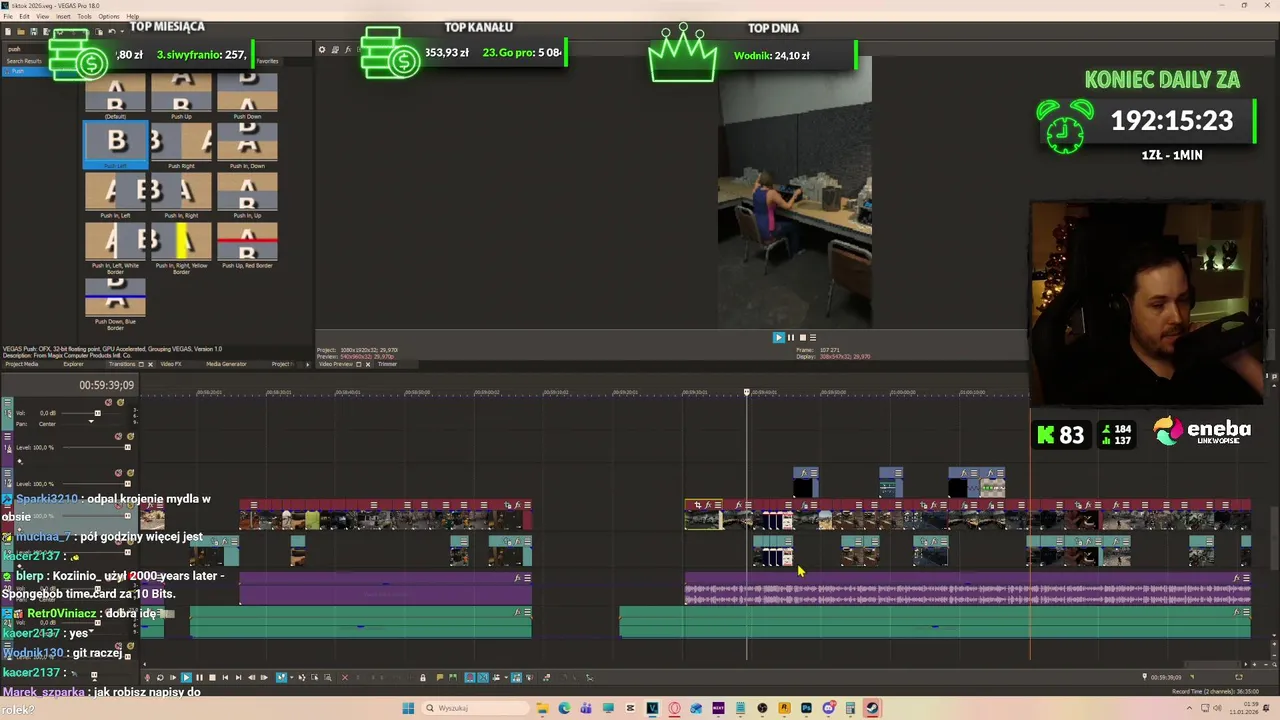Adjust track 15 volume slider
The image size is (1280, 720).
(x=97, y=413)
